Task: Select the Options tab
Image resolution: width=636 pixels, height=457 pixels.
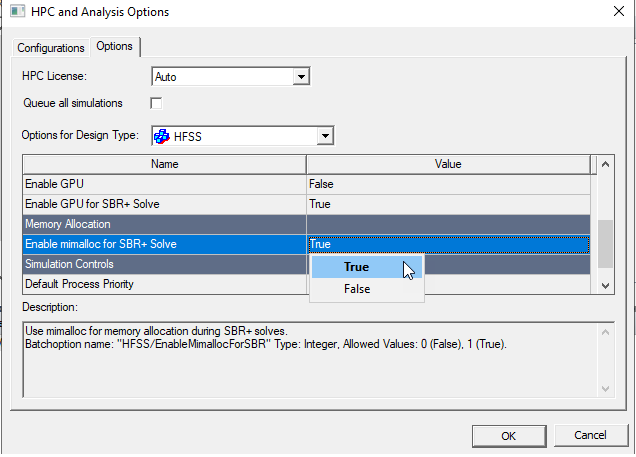Action: coord(114,47)
